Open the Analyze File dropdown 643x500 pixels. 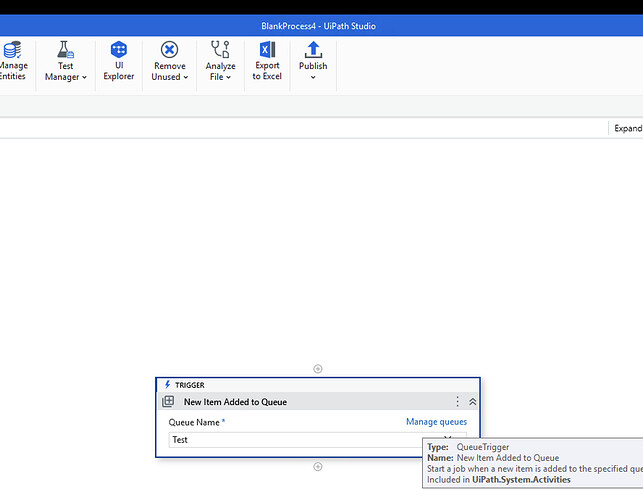(x=220, y=61)
